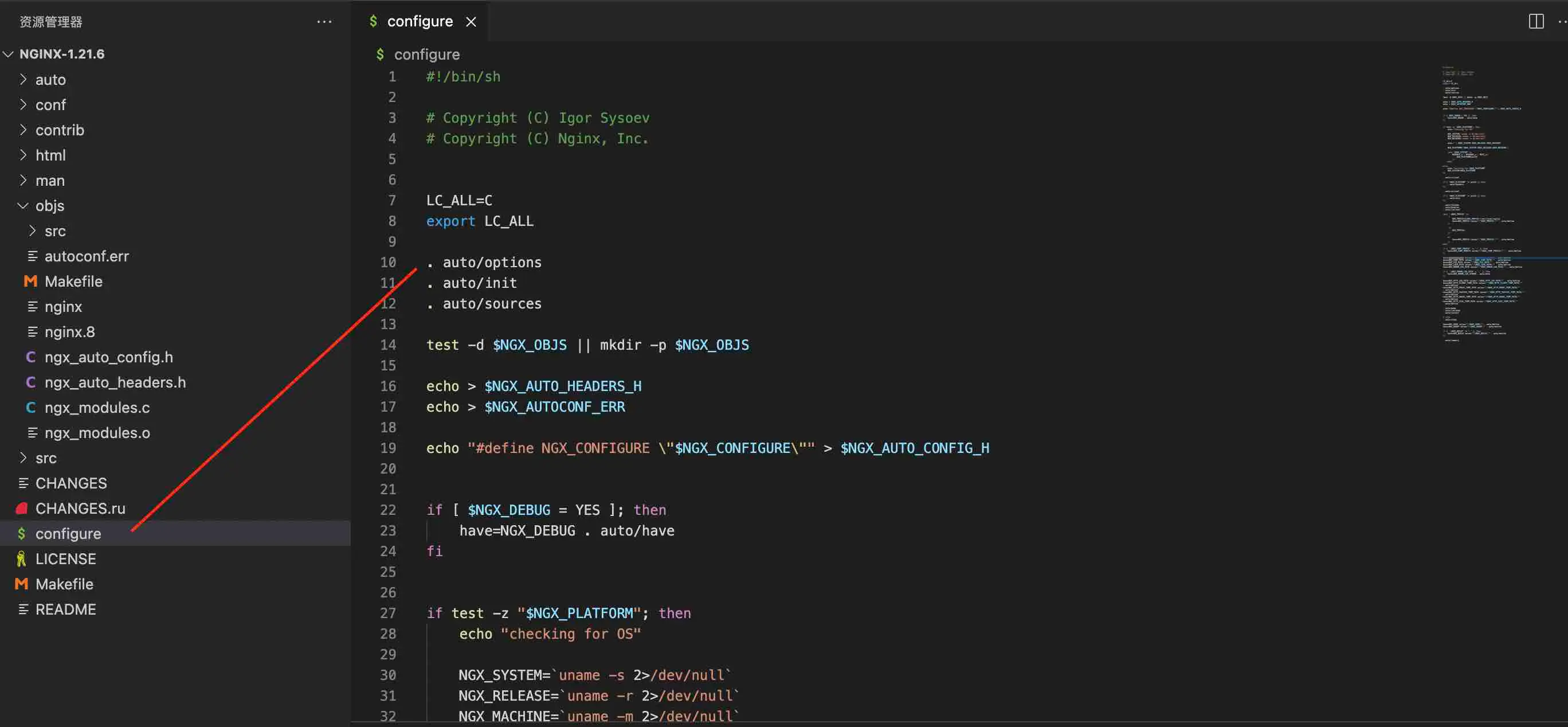
Task: Collapse the objs folder
Action: pyautogui.click(x=22, y=205)
